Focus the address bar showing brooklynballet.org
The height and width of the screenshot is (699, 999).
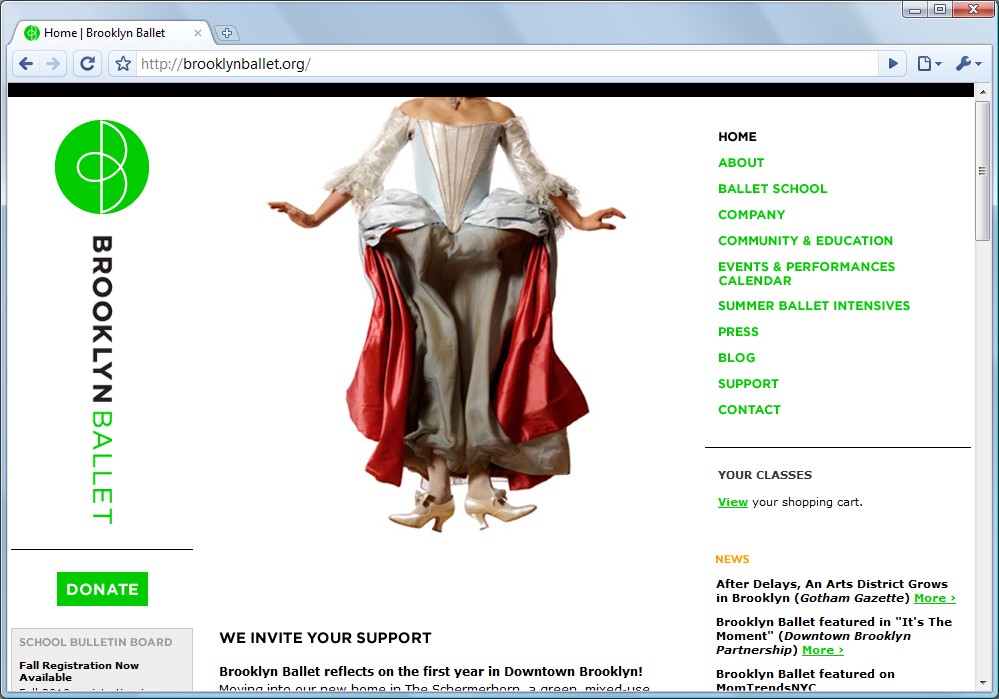click(x=507, y=64)
